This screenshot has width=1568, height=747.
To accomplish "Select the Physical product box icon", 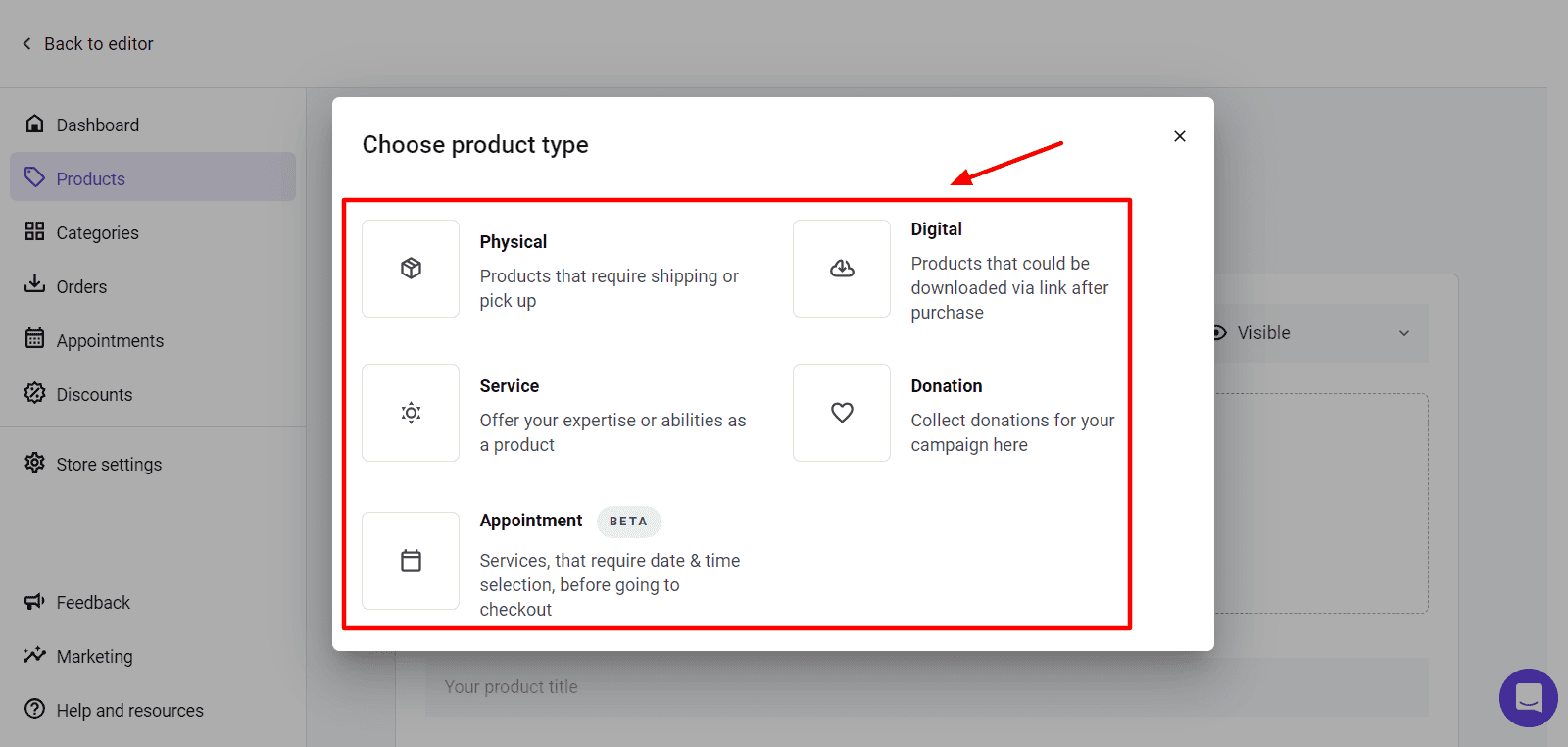I will (x=411, y=269).
